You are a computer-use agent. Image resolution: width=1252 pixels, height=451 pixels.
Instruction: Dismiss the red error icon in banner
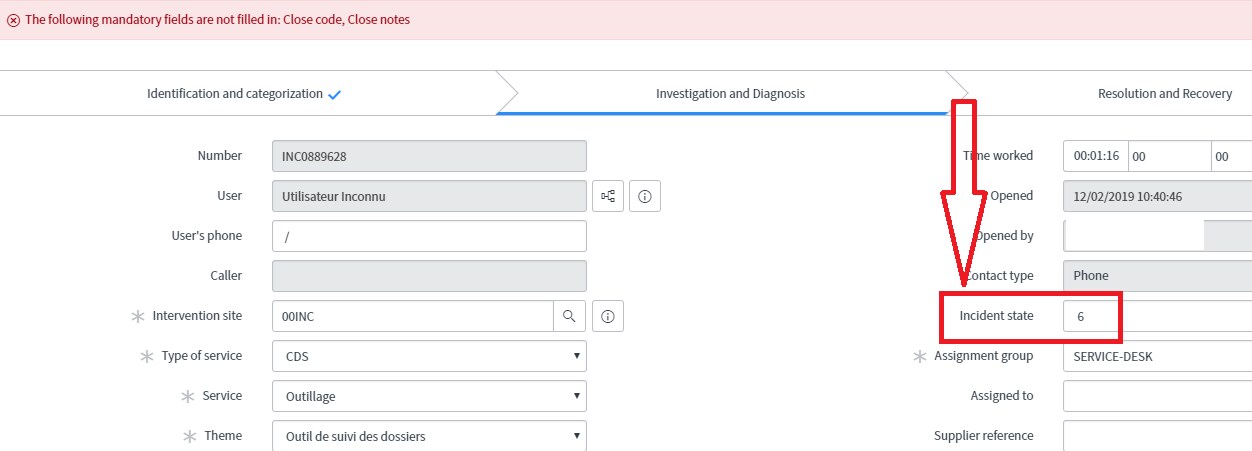tap(13, 20)
